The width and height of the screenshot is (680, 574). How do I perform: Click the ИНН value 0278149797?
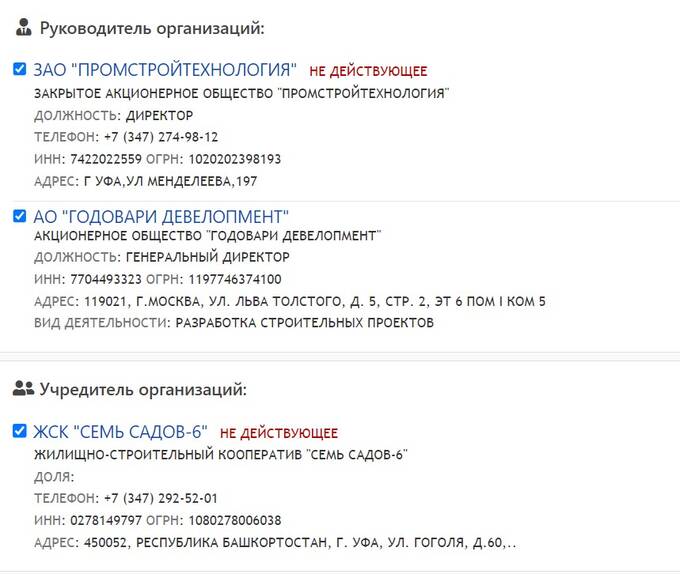[x=100, y=520]
